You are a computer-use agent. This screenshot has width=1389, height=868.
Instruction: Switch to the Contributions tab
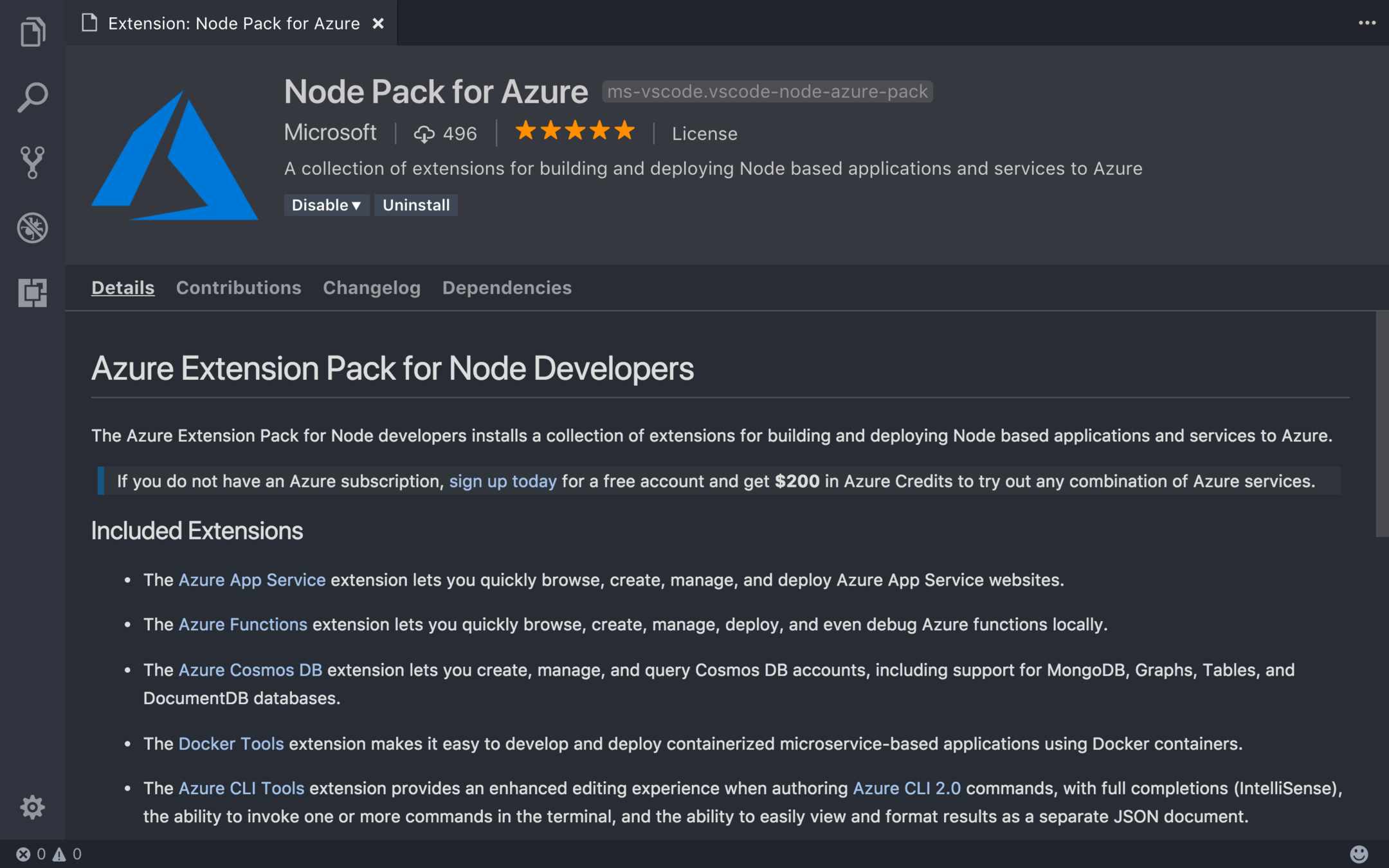[239, 287]
